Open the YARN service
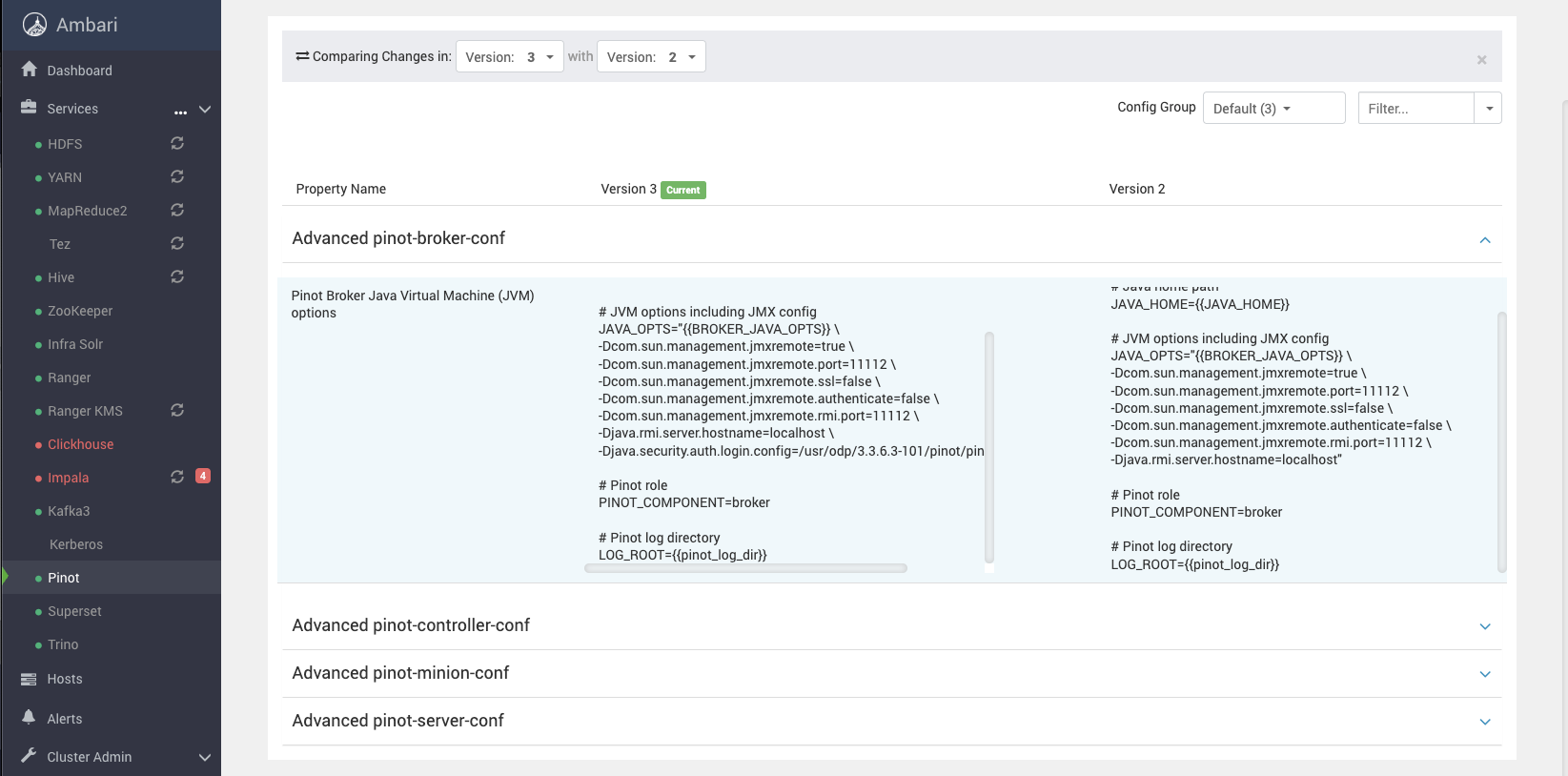The image size is (1568, 776). pos(65,177)
